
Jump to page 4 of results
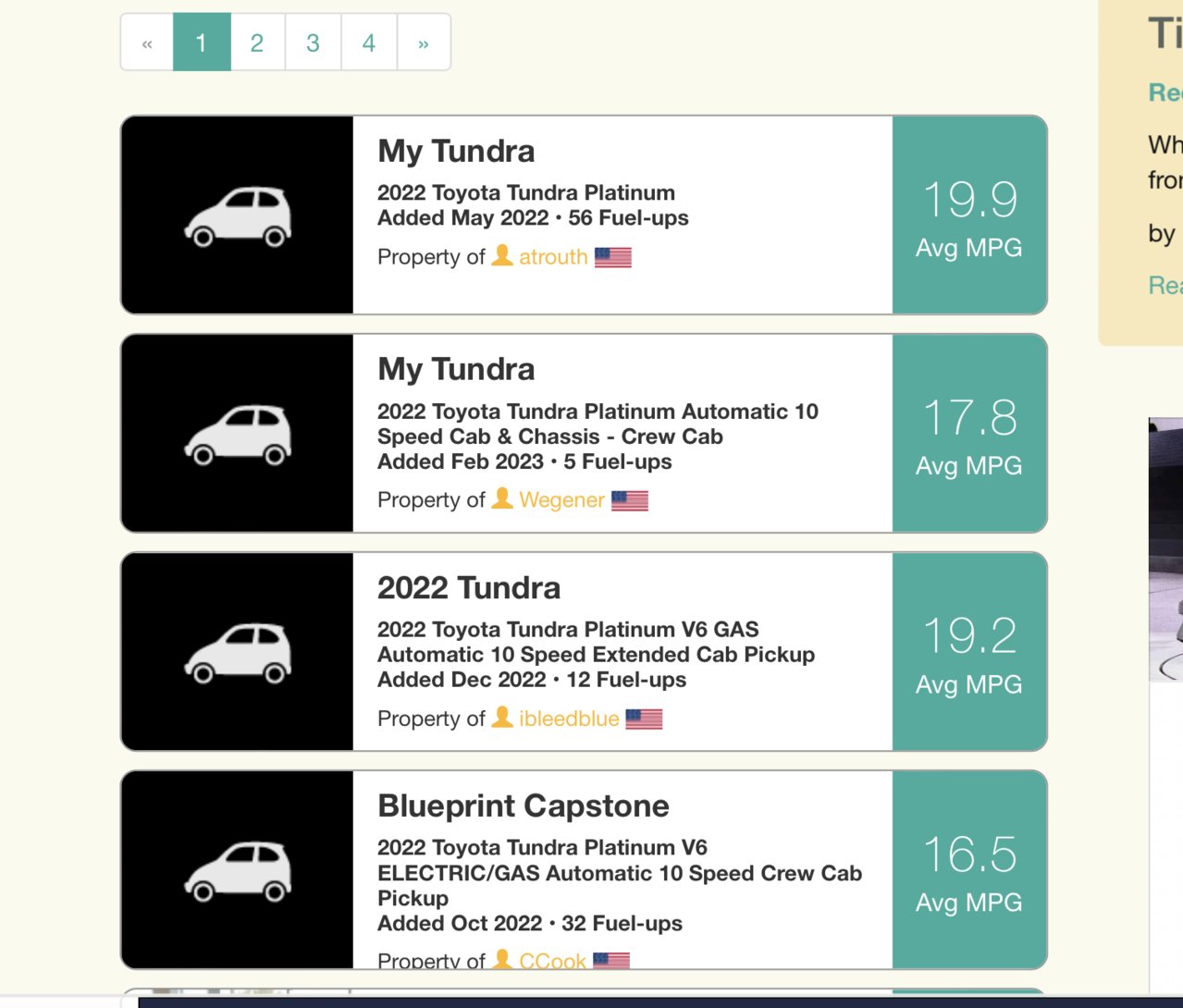[369, 43]
